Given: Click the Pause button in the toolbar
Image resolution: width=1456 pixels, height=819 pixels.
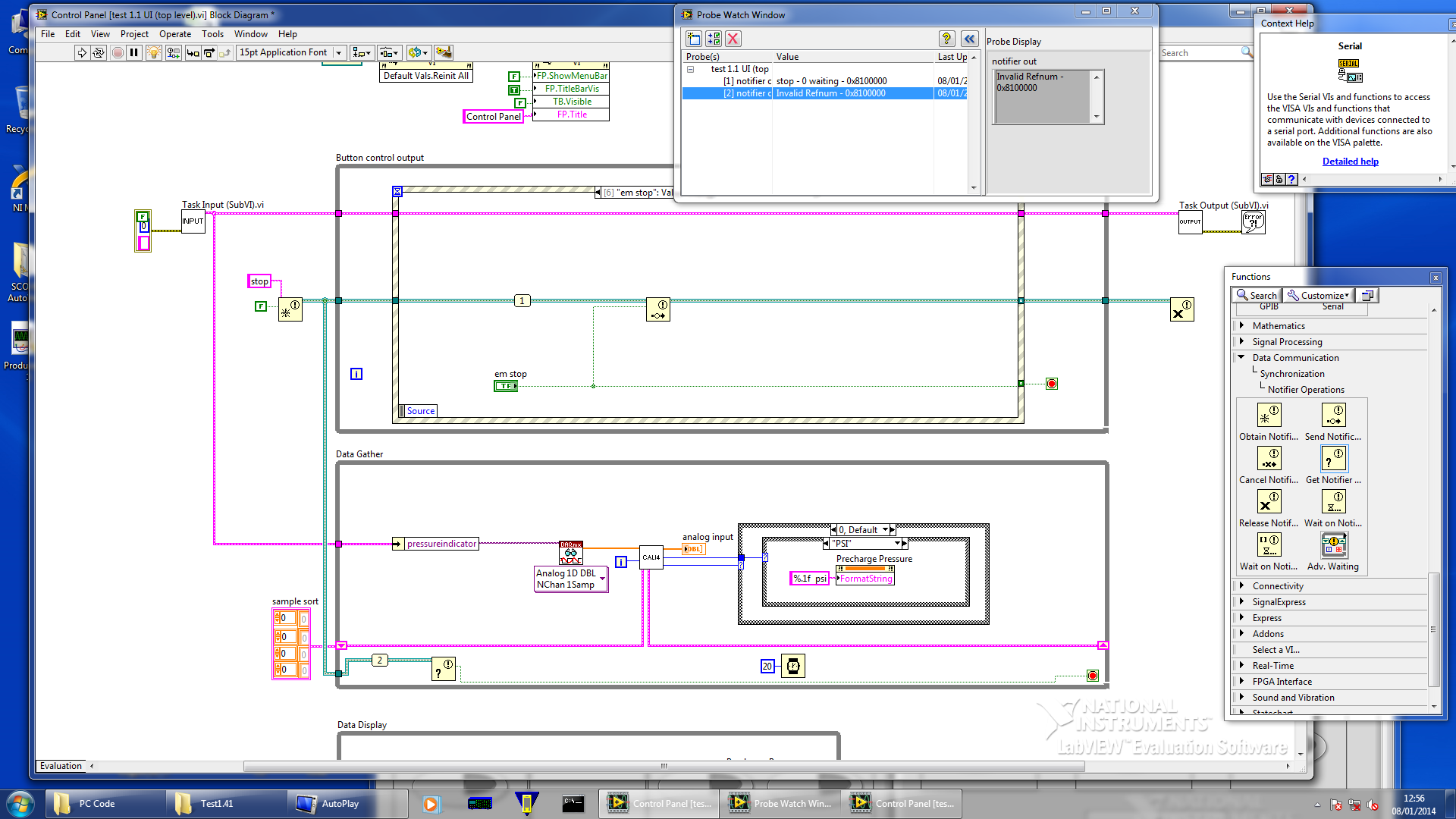Looking at the screenshot, I should point(134,52).
